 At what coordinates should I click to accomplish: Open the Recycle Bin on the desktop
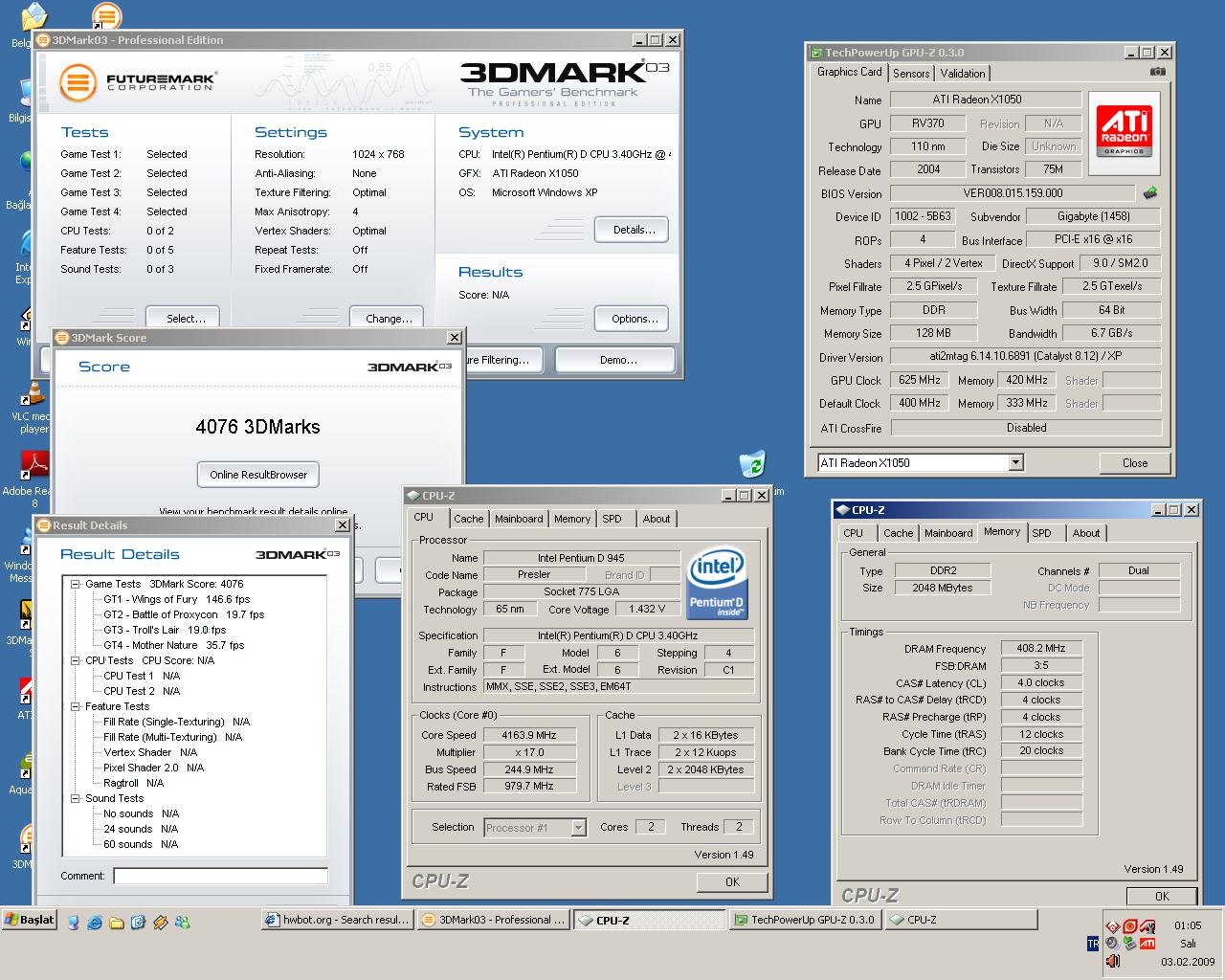pyautogui.click(x=752, y=465)
